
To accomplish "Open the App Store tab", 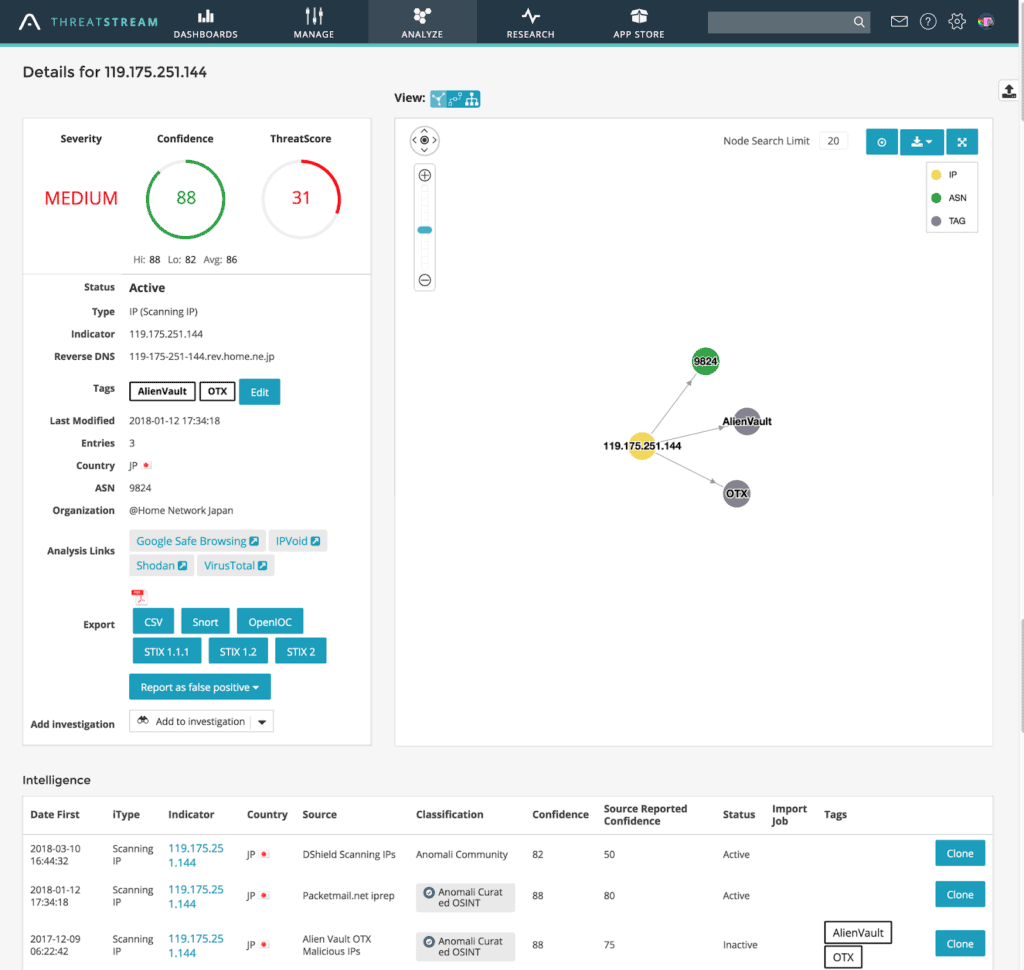I will tap(638, 23).
